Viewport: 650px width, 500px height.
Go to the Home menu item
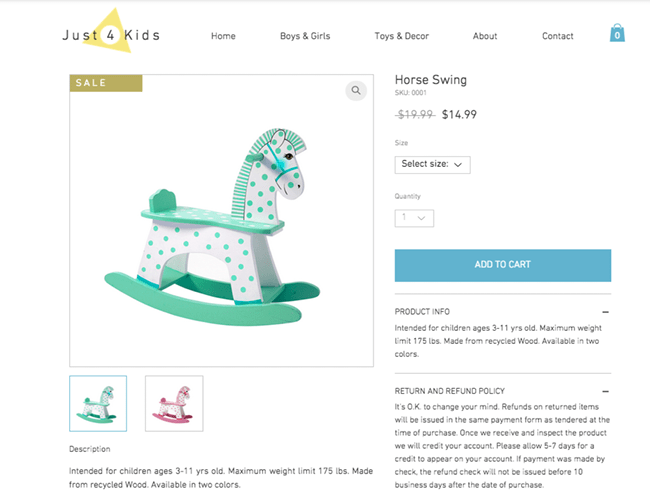(223, 36)
